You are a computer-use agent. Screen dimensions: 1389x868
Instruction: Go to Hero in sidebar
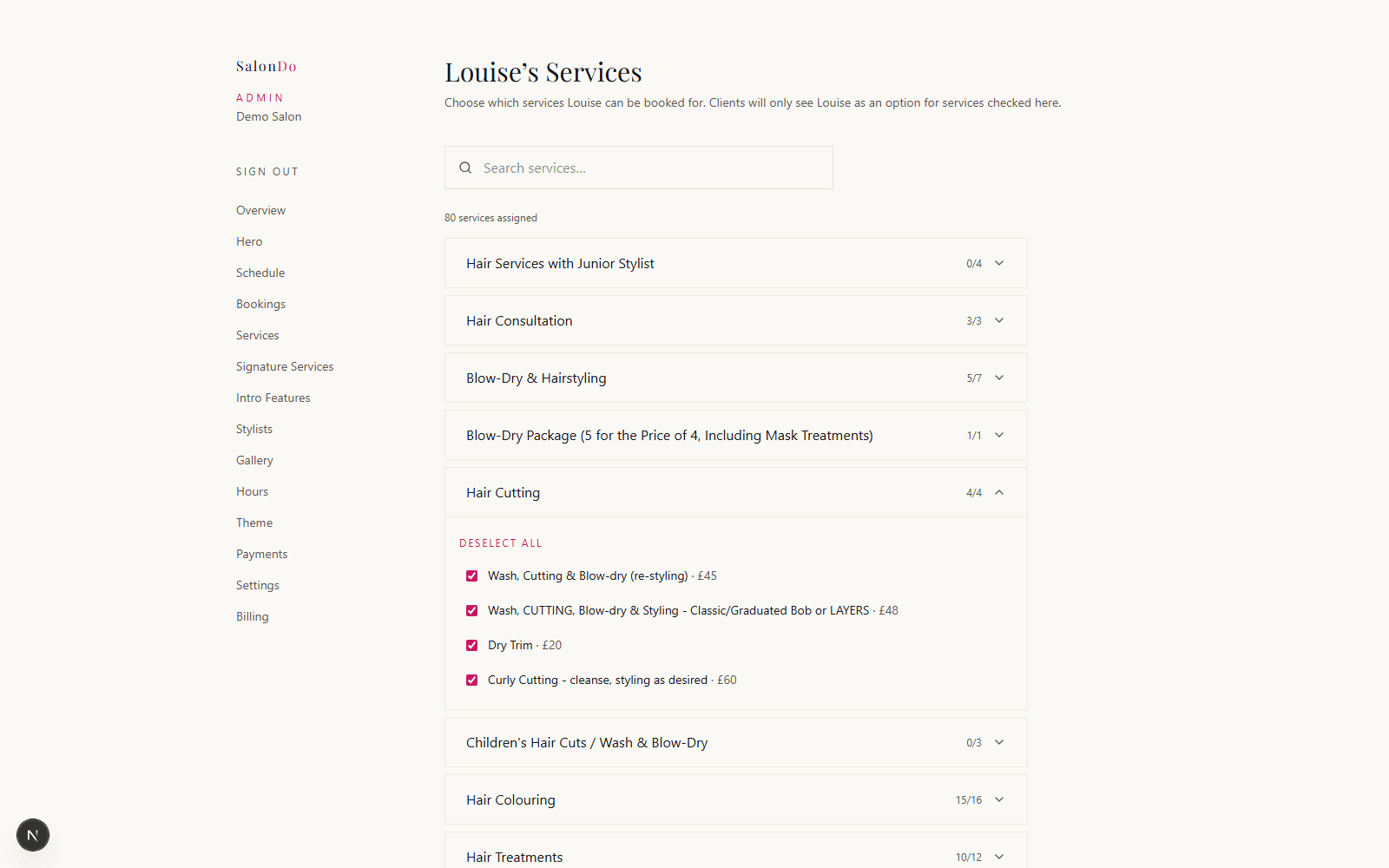[249, 241]
